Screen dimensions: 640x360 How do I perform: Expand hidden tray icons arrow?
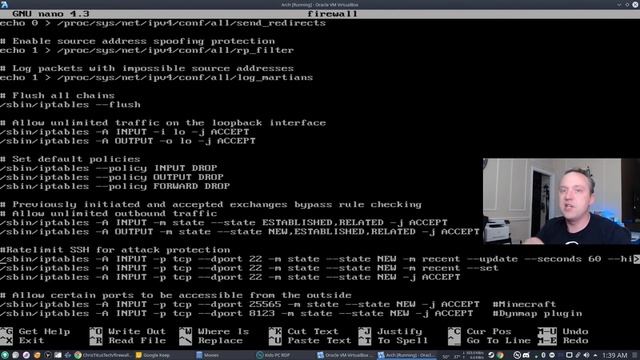596,355
